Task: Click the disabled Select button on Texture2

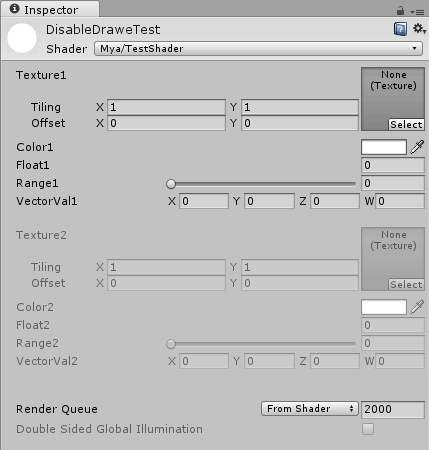Action: pos(406,284)
